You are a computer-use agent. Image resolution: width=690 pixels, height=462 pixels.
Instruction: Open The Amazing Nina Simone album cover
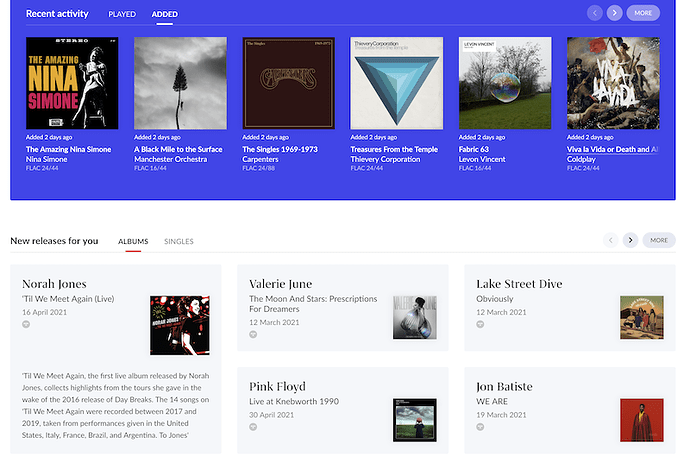pyautogui.click(x=72, y=83)
